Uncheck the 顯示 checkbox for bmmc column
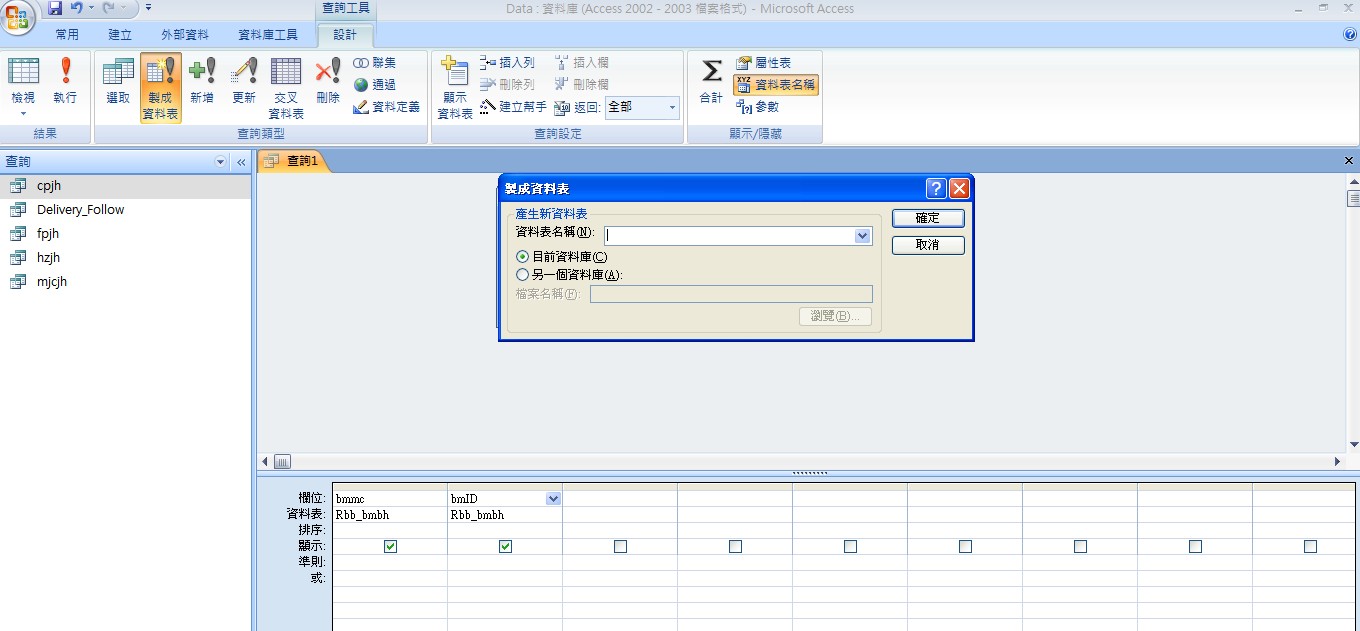 tap(390, 547)
